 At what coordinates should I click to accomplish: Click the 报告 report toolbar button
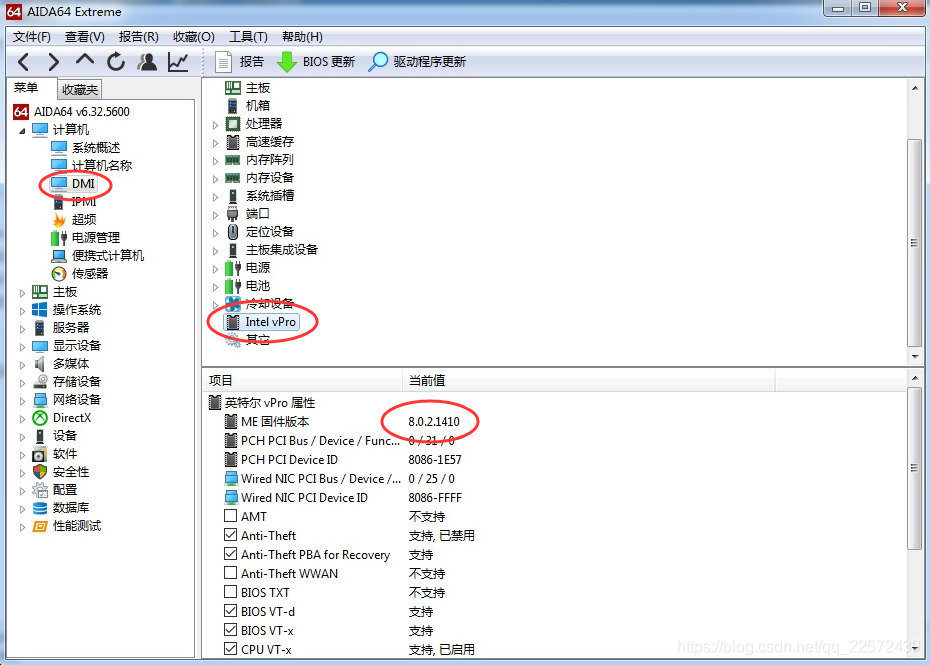(x=240, y=62)
